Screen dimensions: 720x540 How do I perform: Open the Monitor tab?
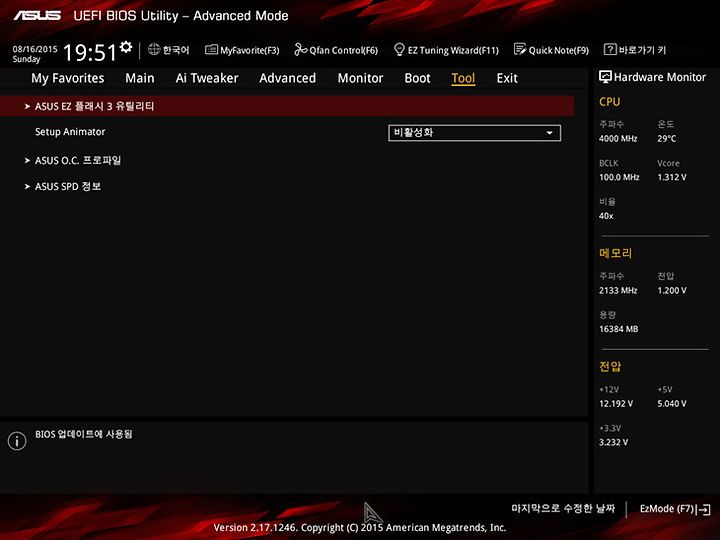(360, 78)
